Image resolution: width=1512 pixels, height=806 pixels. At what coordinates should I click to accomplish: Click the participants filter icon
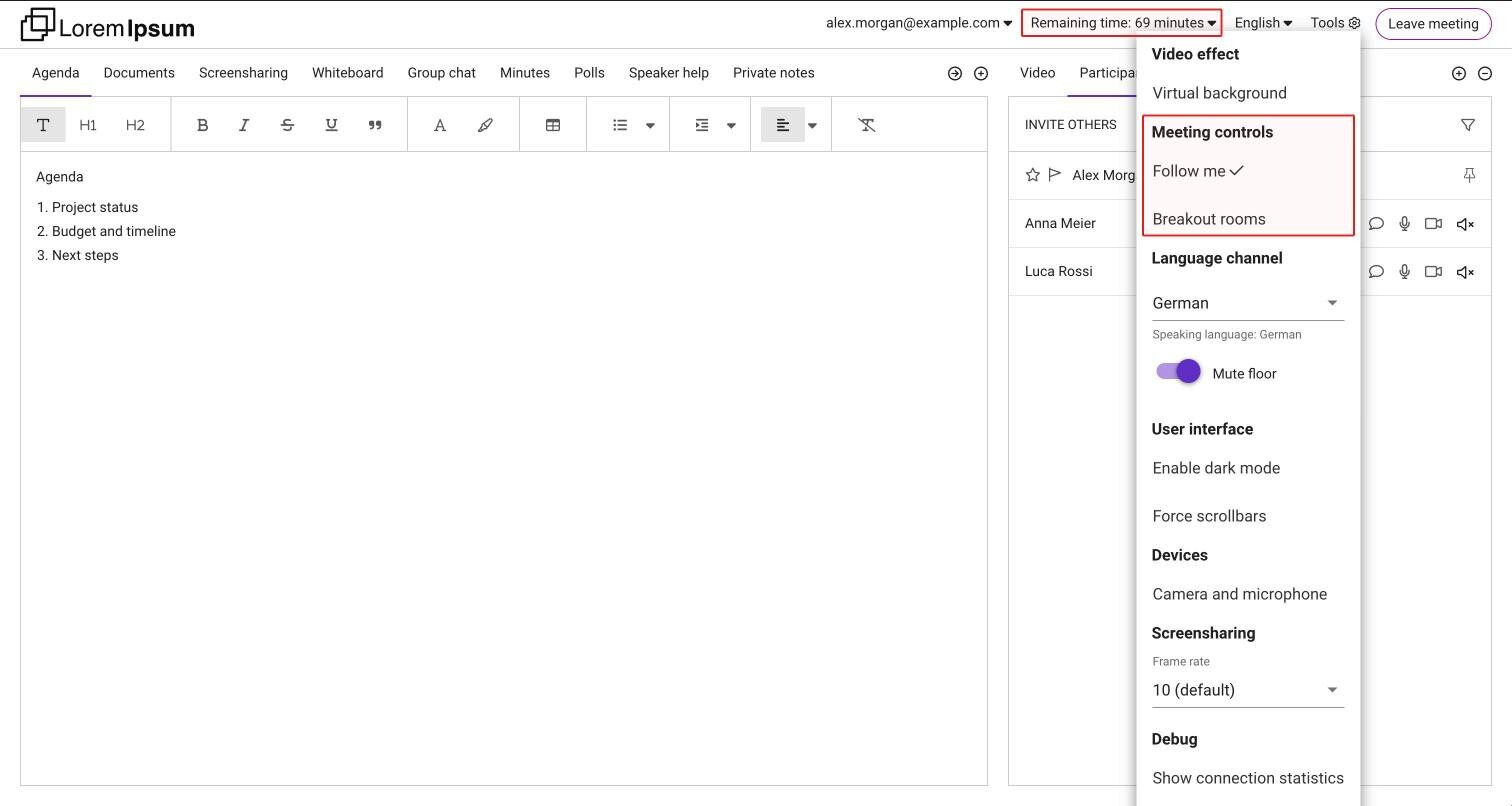click(1468, 125)
